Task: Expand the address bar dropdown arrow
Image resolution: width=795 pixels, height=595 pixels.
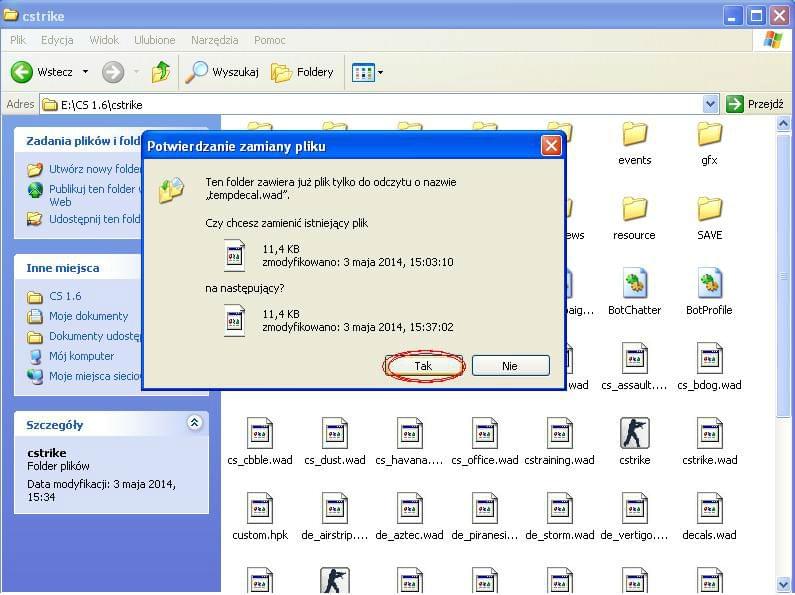Action: coord(710,105)
